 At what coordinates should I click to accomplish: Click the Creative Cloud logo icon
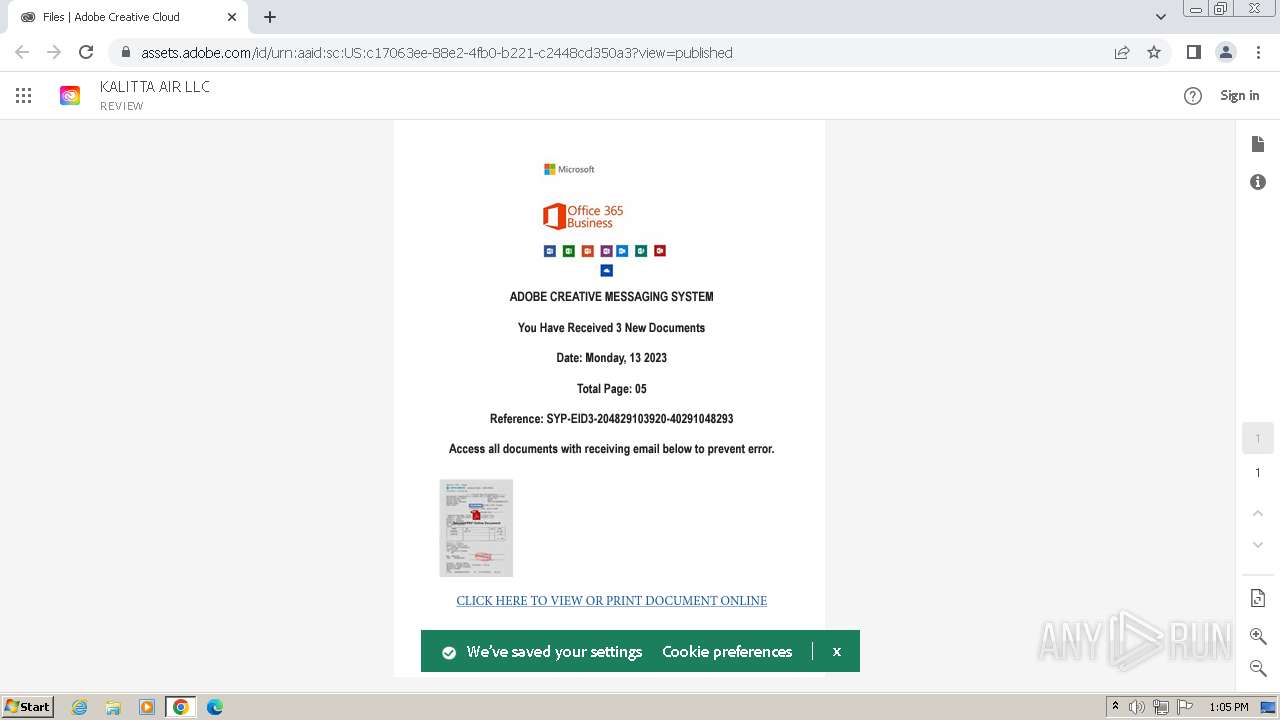click(x=70, y=96)
